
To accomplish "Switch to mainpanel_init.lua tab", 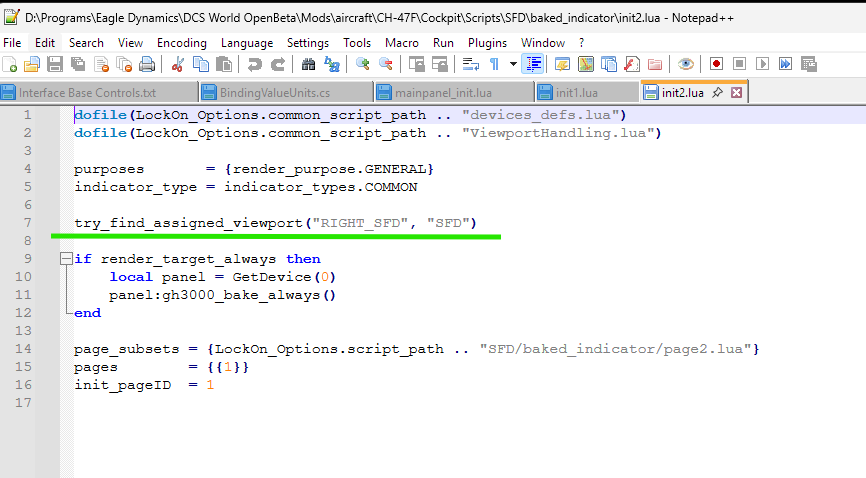I will point(455,92).
